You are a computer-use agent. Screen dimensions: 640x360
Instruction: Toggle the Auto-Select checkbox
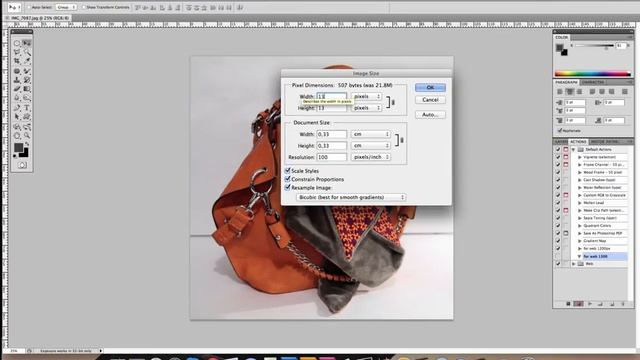pos(29,7)
